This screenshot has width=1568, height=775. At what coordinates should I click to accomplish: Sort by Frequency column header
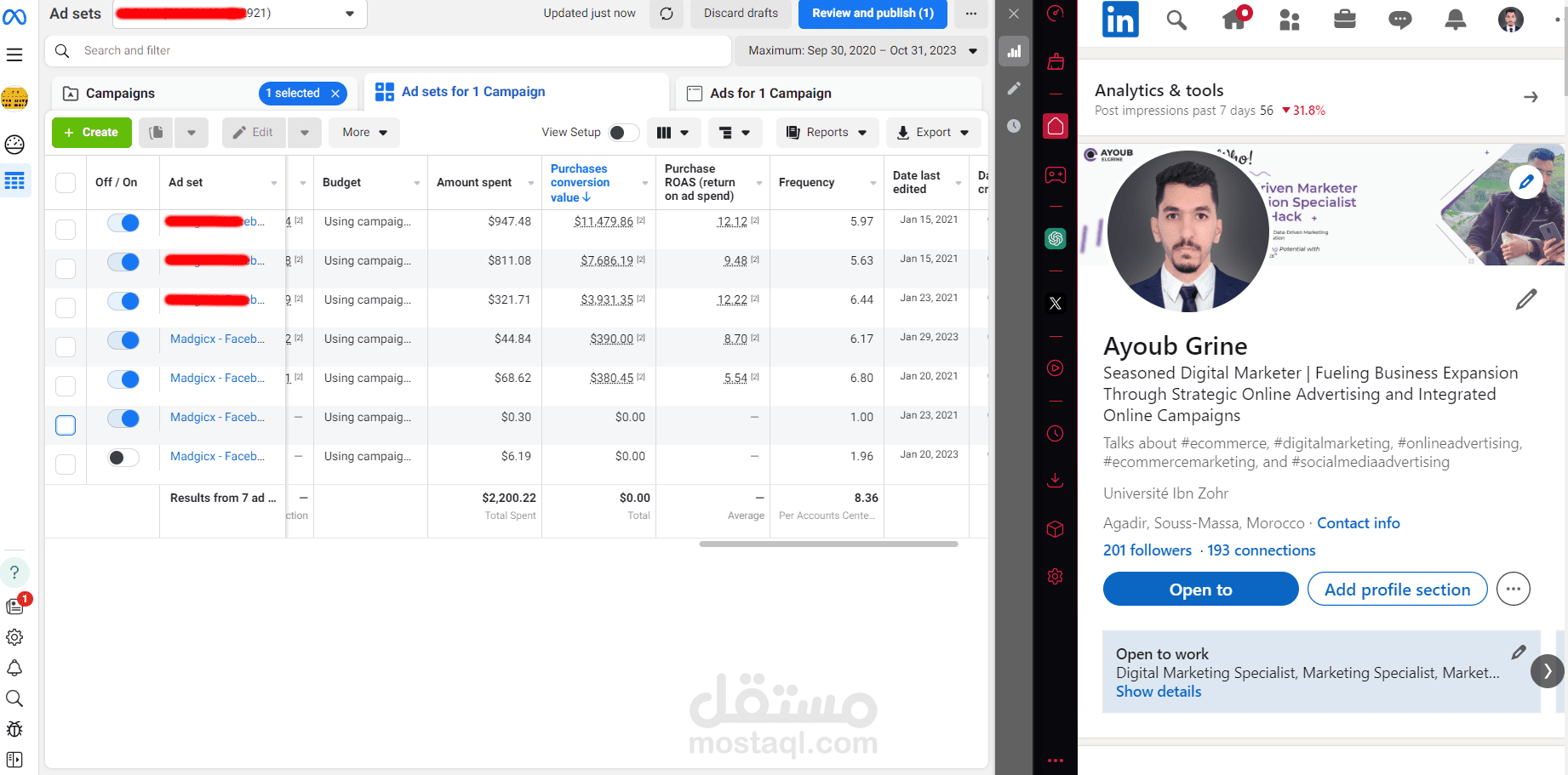827,183
